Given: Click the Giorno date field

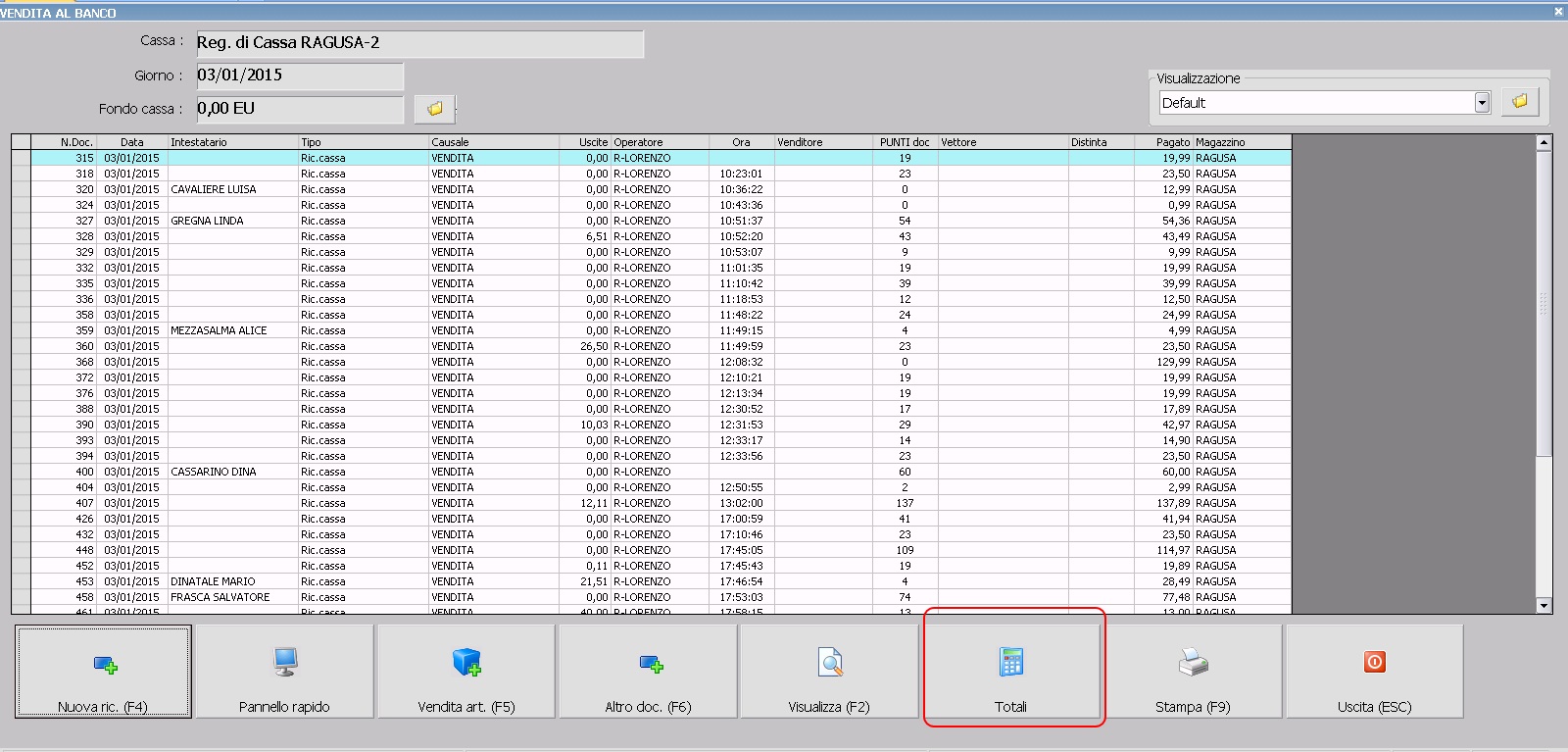Looking at the screenshot, I should coord(300,75).
